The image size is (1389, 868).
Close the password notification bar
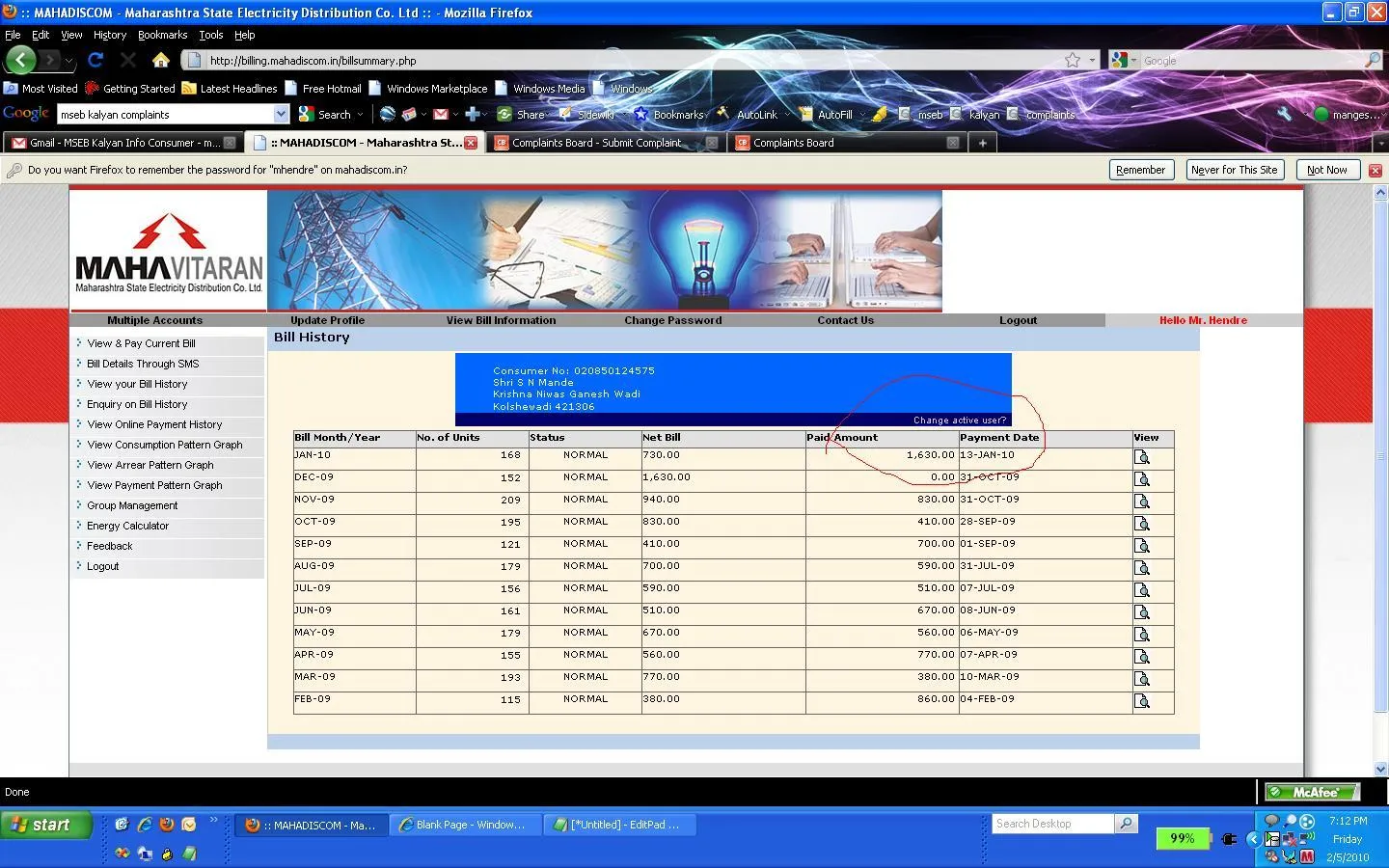coord(1375,170)
